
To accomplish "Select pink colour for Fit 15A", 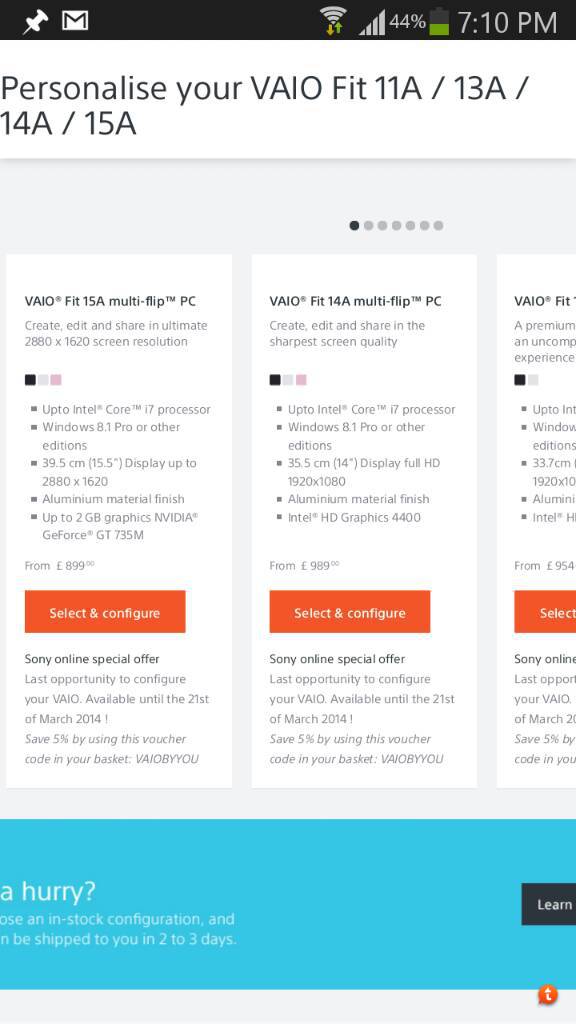I will click(56, 379).
